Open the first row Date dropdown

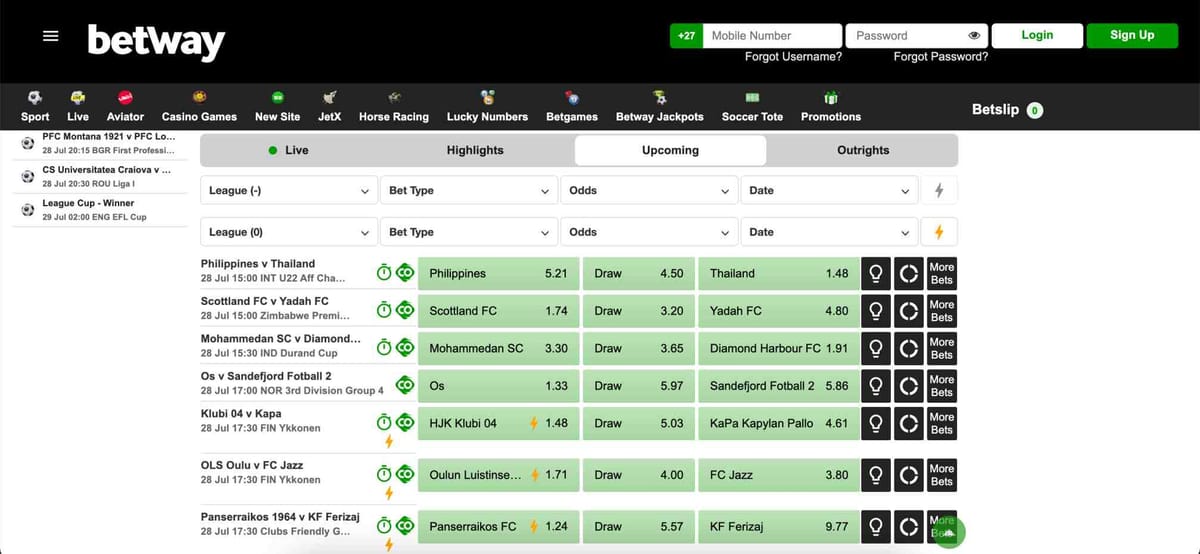point(829,190)
